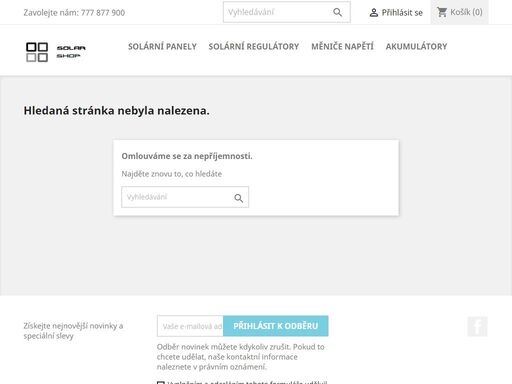Screen dimensions: 512x384
Task: Click the magnifier icon in the apology box
Action: [238, 198]
